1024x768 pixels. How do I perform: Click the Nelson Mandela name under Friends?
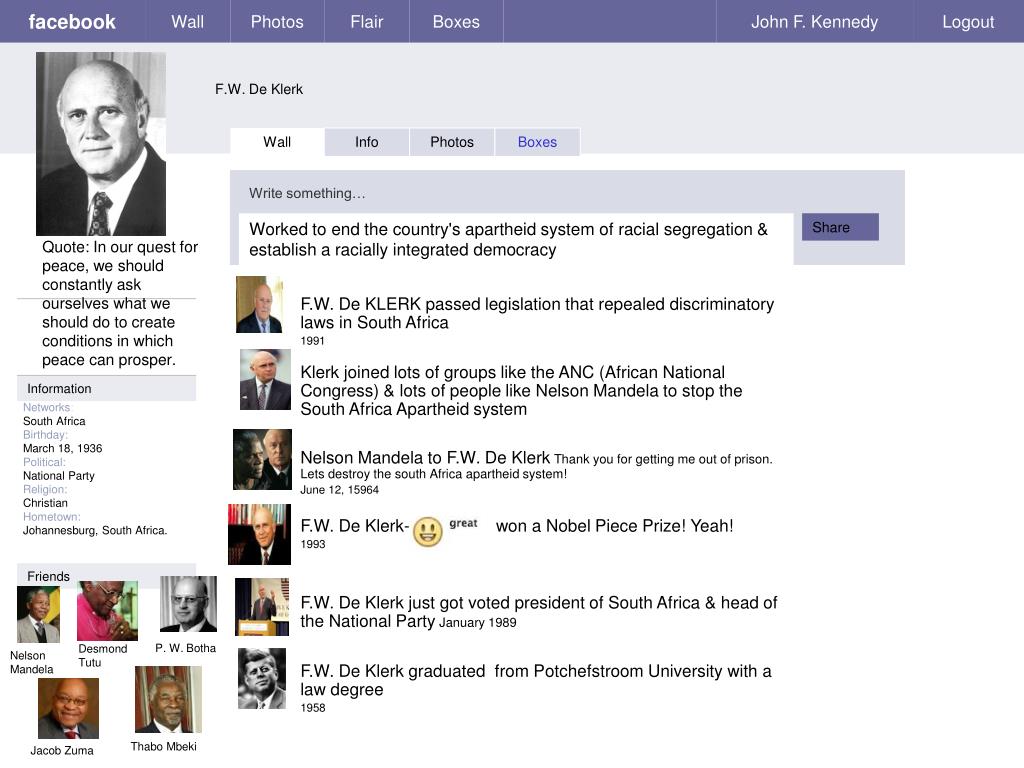tap(31, 662)
